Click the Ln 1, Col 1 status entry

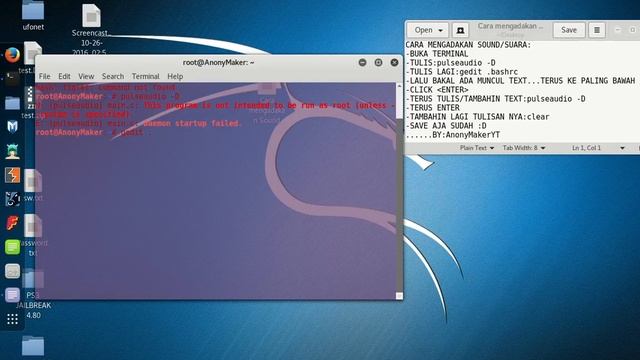[587, 148]
